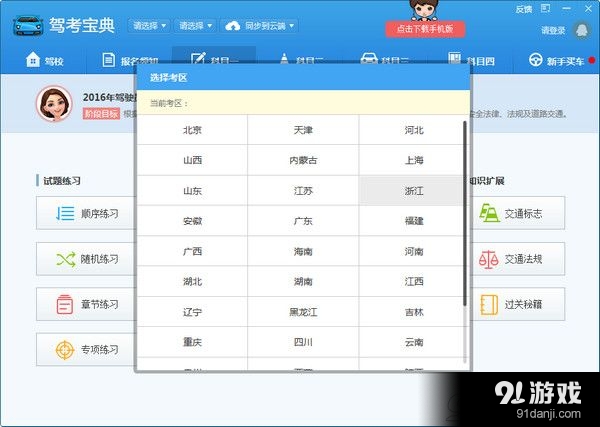Click the 专项练习 target icon
The height and width of the screenshot is (427, 600).
click(x=65, y=350)
